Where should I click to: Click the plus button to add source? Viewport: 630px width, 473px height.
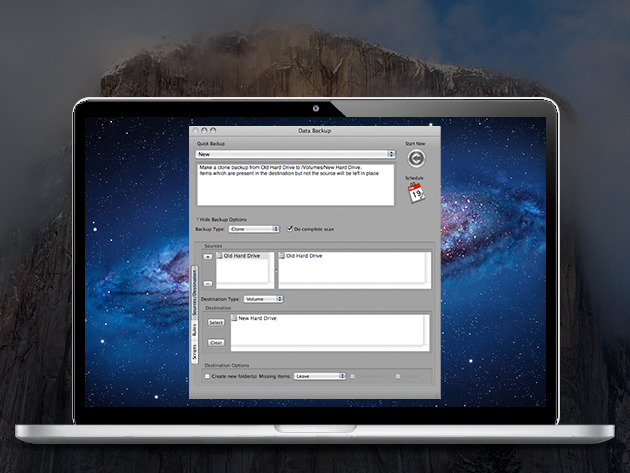coord(208,257)
